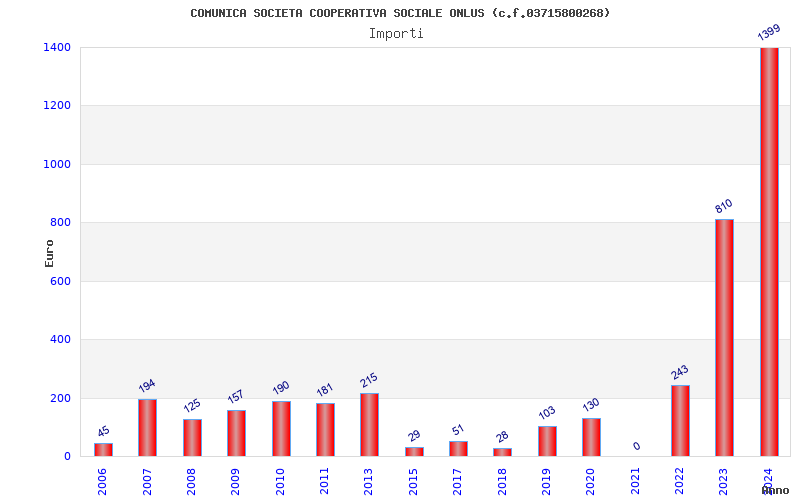
Task: Select the small red bar for 2018
Action: (503, 452)
